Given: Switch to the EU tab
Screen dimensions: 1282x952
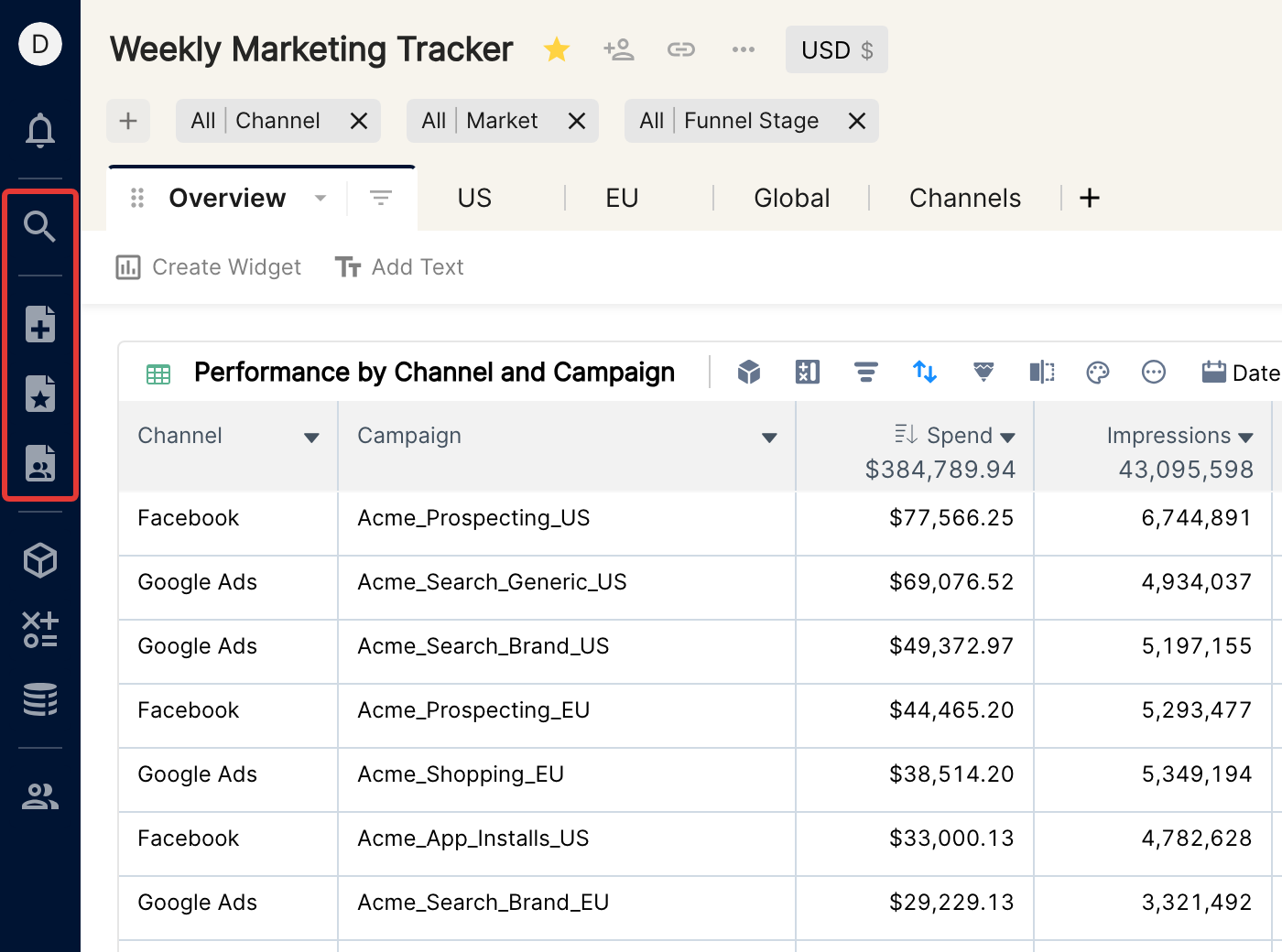Looking at the screenshot, I should 622,198.
